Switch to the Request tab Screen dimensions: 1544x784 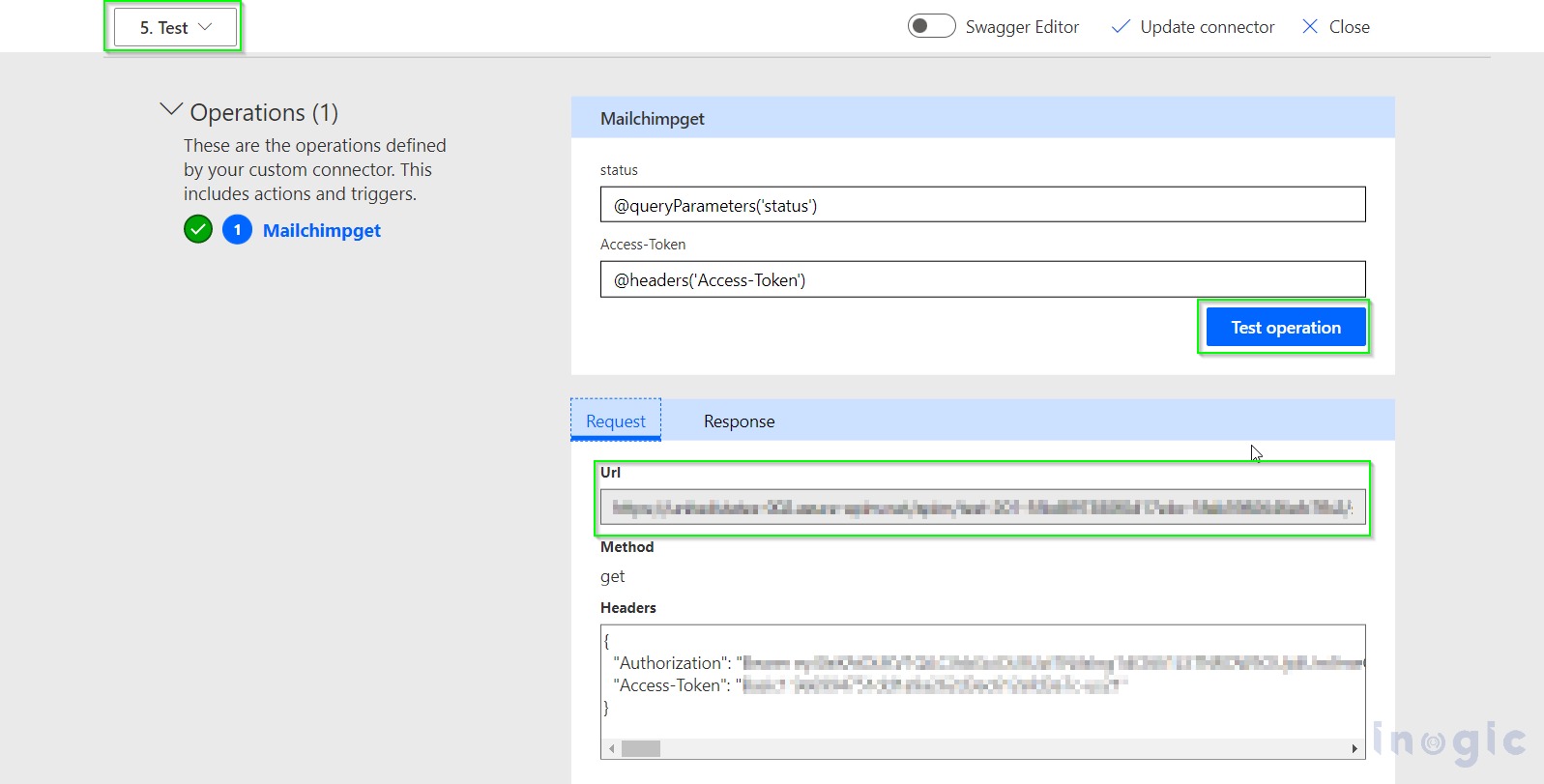point(616,421)
